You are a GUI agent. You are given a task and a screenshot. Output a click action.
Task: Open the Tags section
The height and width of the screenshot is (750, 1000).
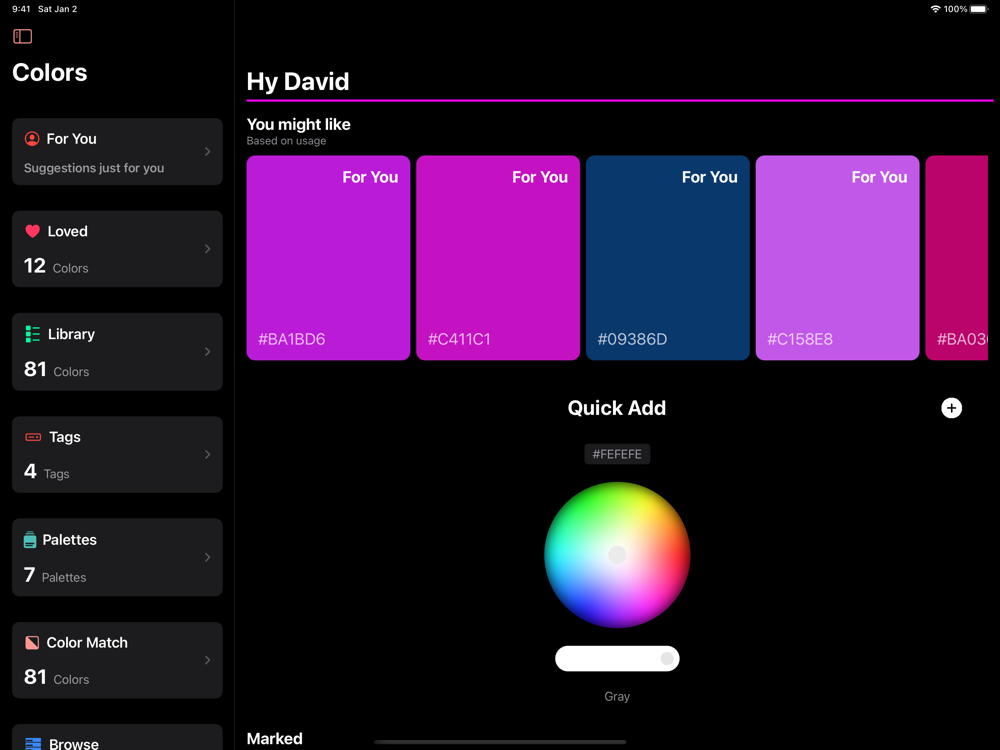click(117, 454)
